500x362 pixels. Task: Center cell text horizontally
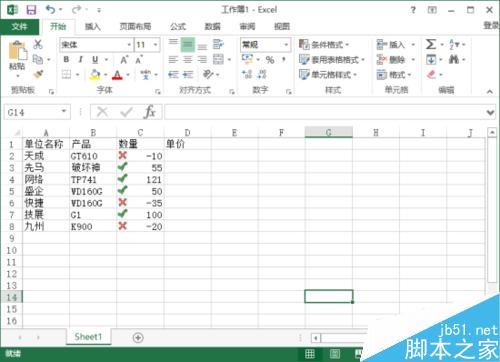pos(188,60)
